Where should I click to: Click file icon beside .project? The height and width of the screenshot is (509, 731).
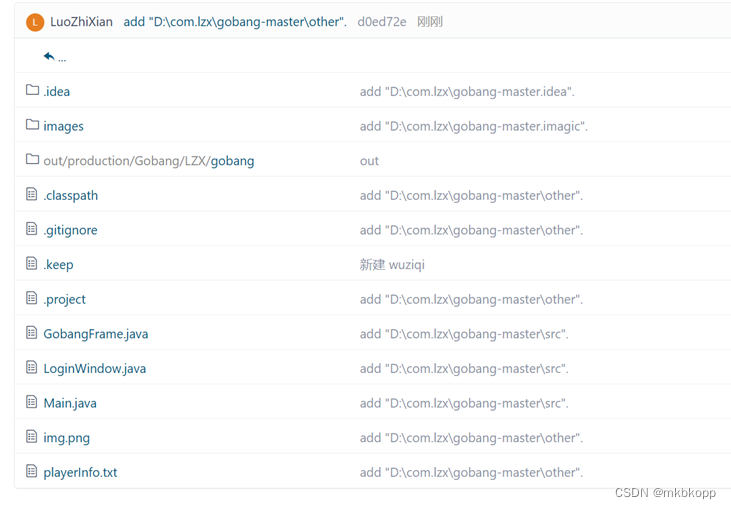click(x=31, y=297)
